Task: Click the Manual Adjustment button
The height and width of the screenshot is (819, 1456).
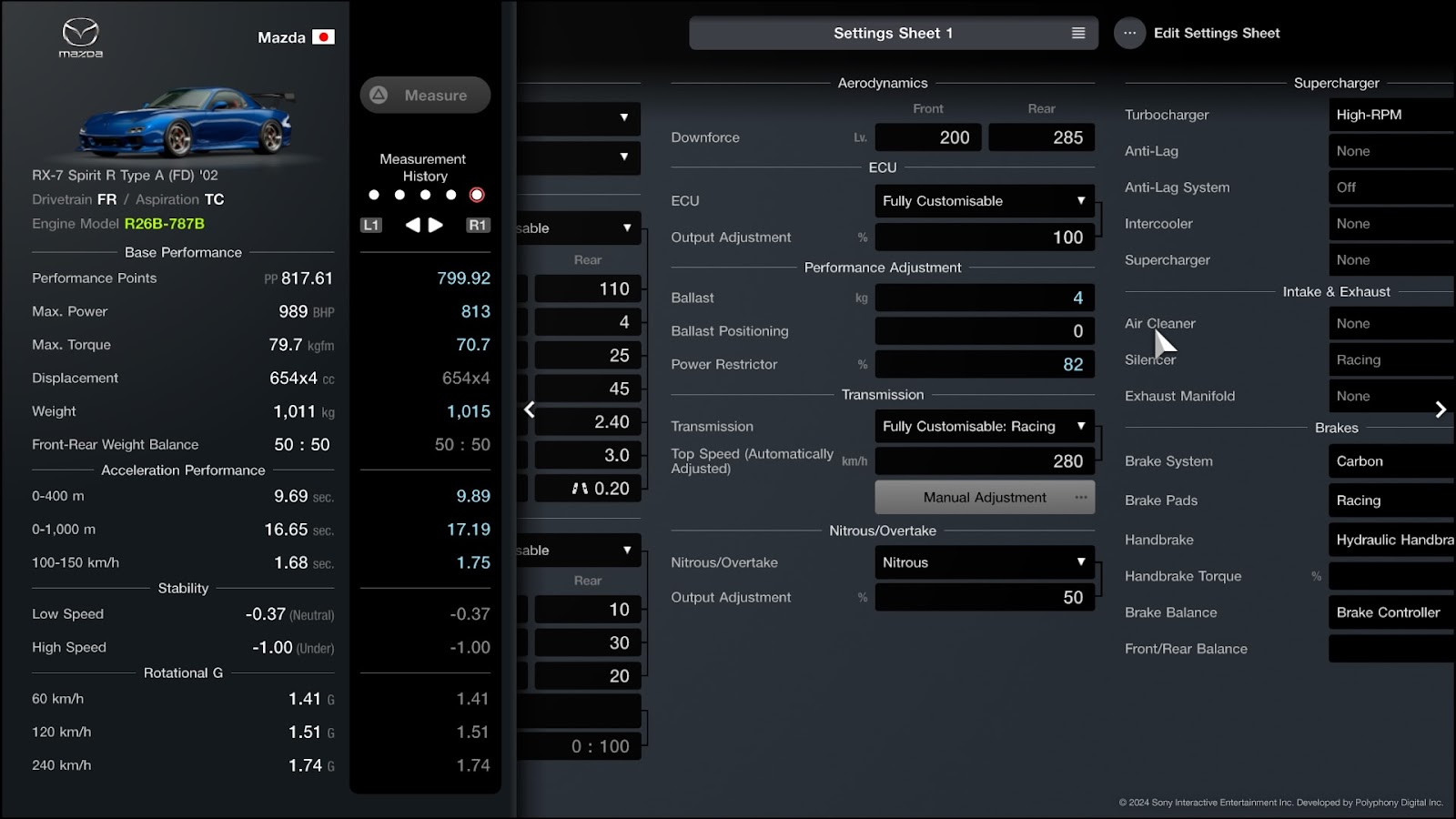Action: click(985, 497)
